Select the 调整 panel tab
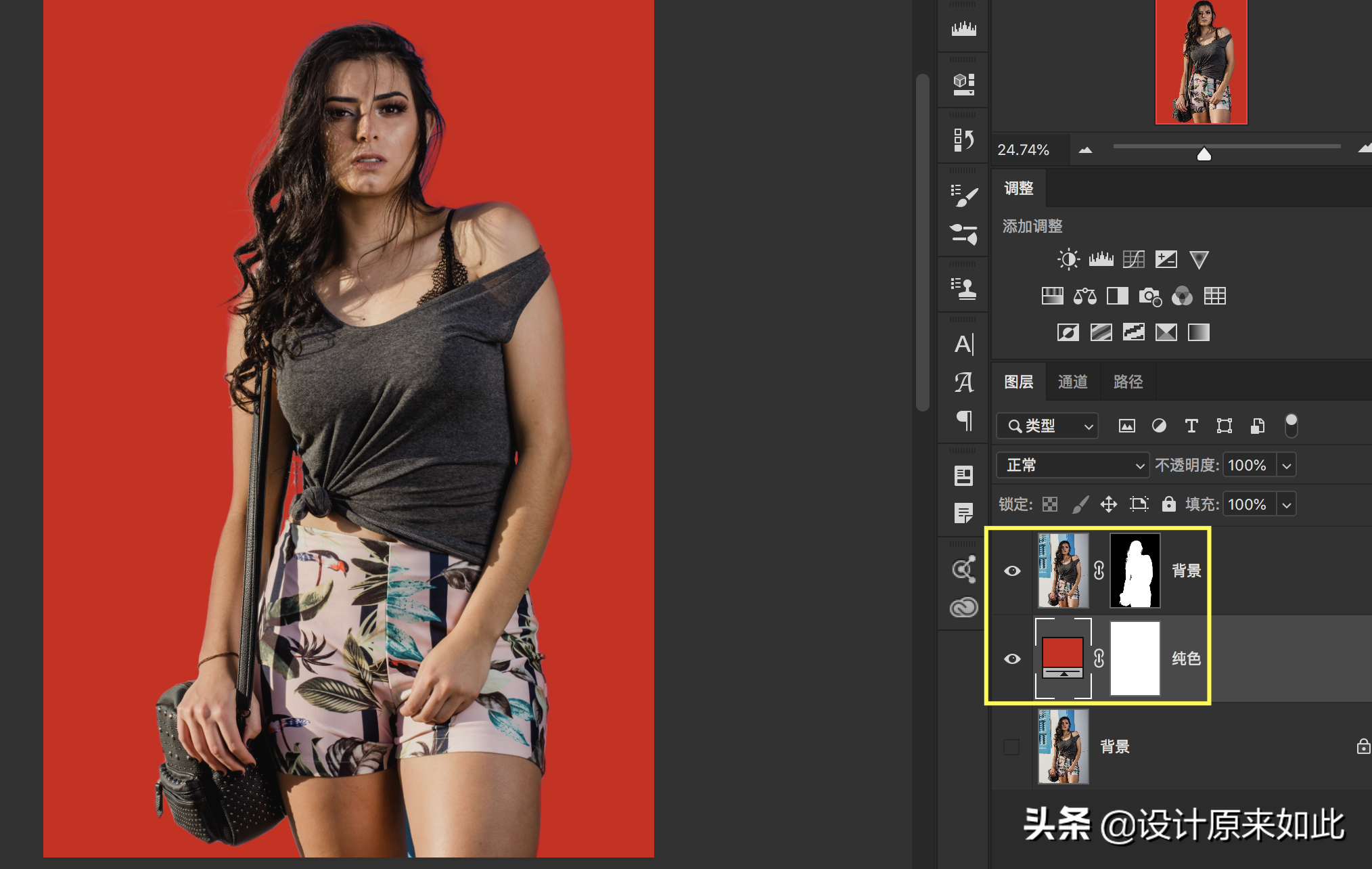The image size is (1372, 869). (x=1018, y=188)
